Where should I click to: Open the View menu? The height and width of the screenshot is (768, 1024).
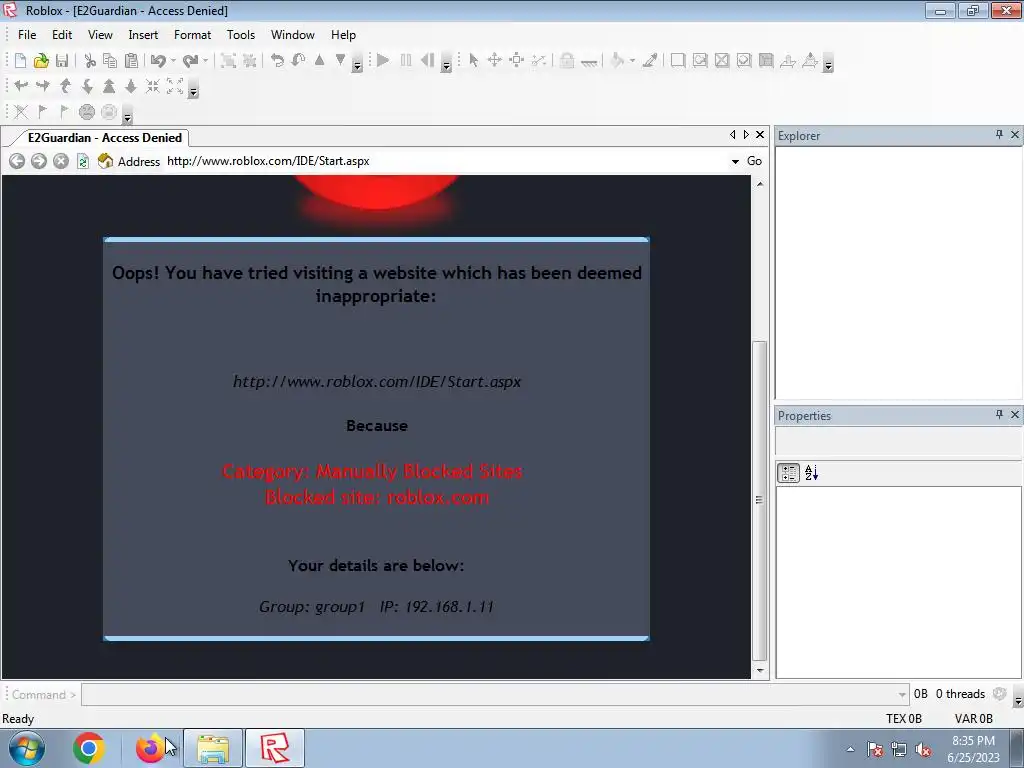pyautogui.click(x=100, y=35)
